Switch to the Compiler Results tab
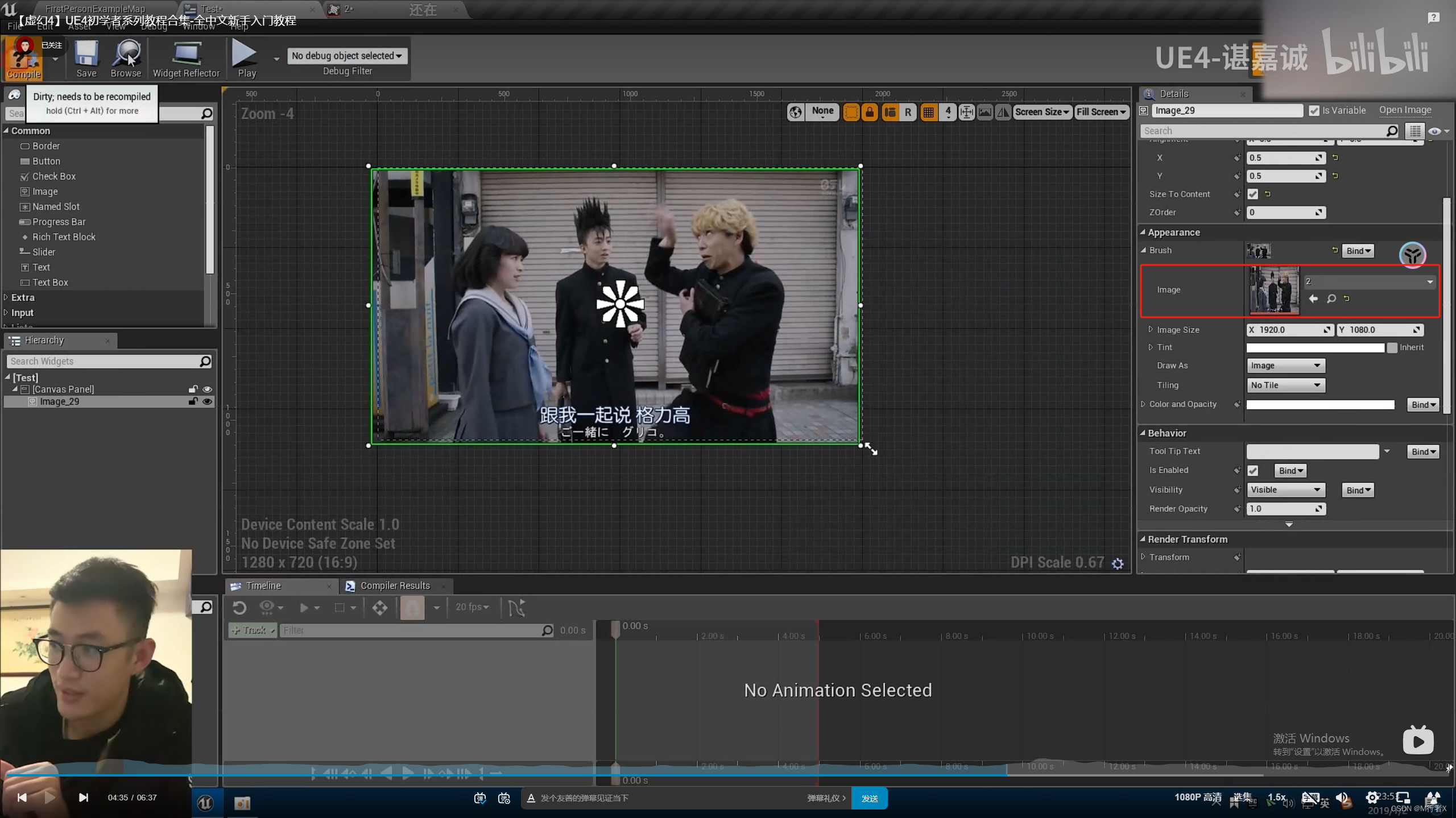The height and width of the screenshot is (818, 1456). [x=395, y=586]
